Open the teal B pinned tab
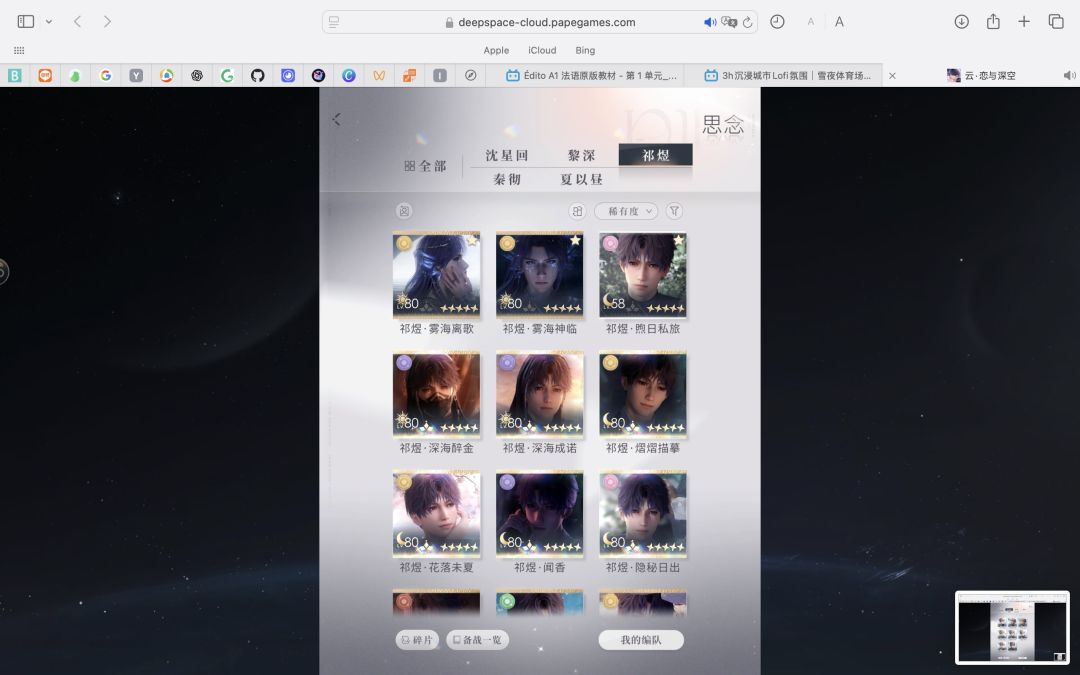Screen dimensions: 1080x675 coord(14,76)
